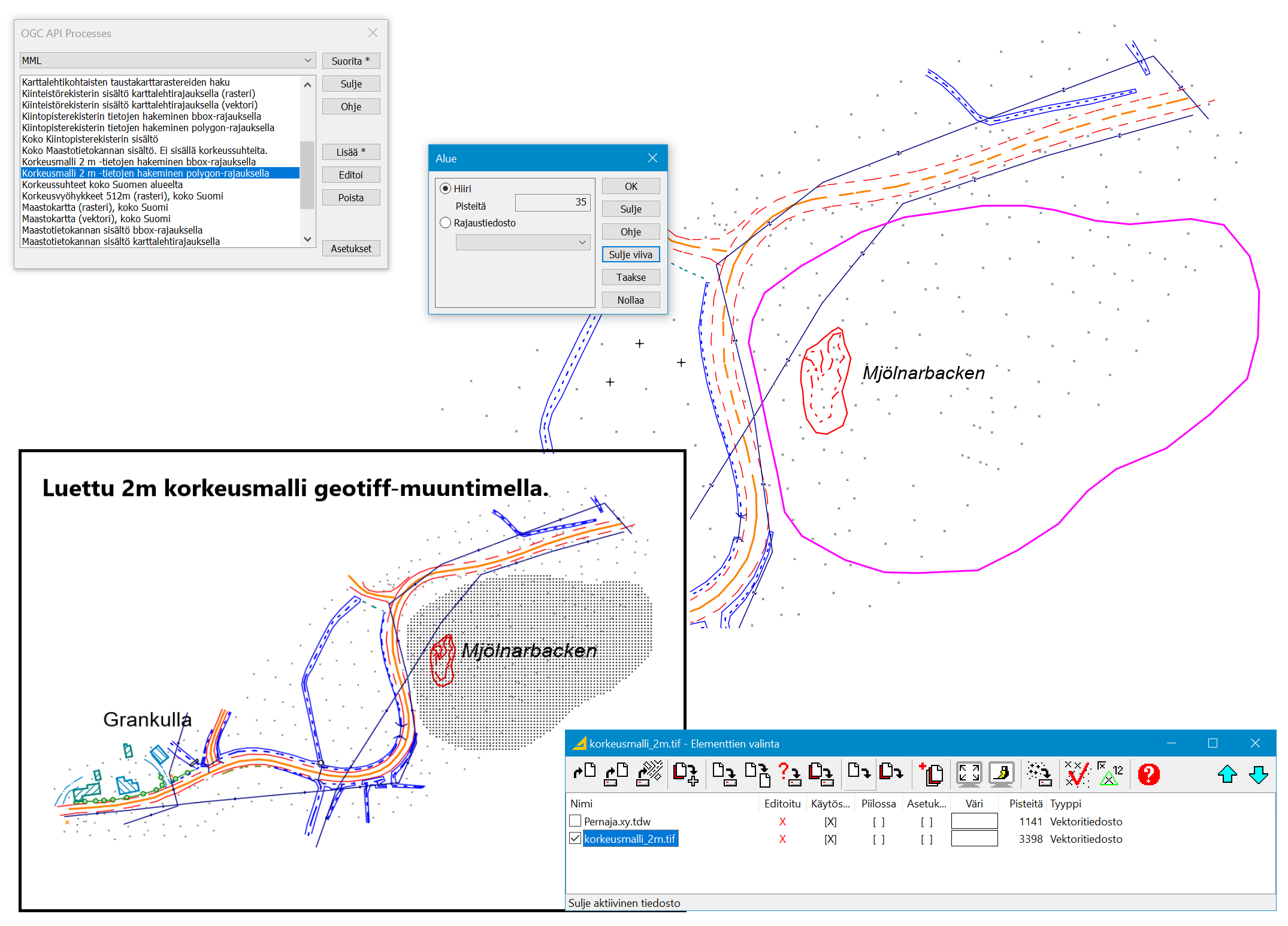Expand the Rajaustiedosto file combo box
The width and height of the screenshot is (1288, 926).
pos(522,242)
